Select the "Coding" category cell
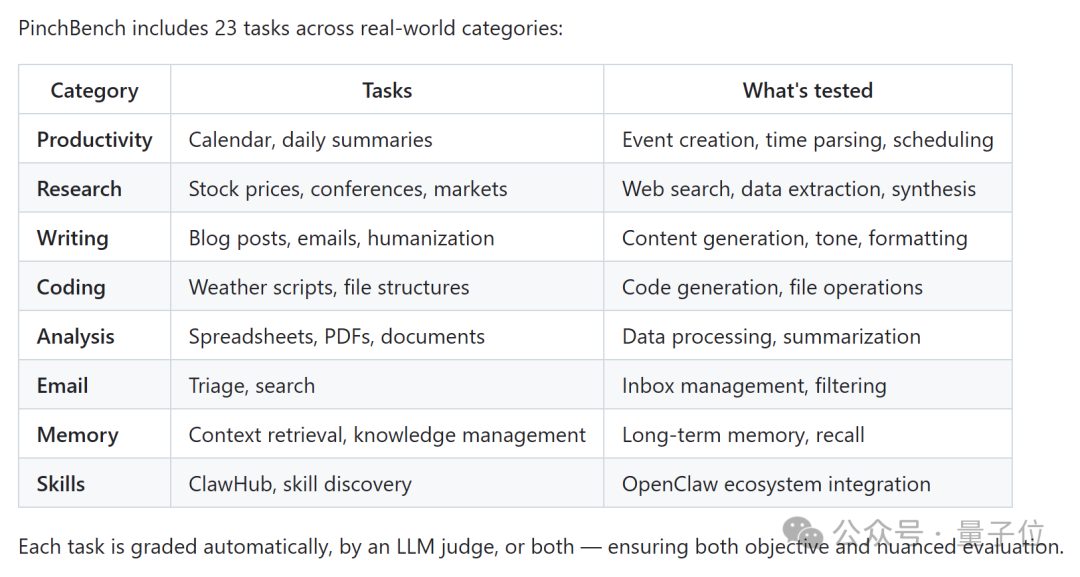 coord(71,287)
